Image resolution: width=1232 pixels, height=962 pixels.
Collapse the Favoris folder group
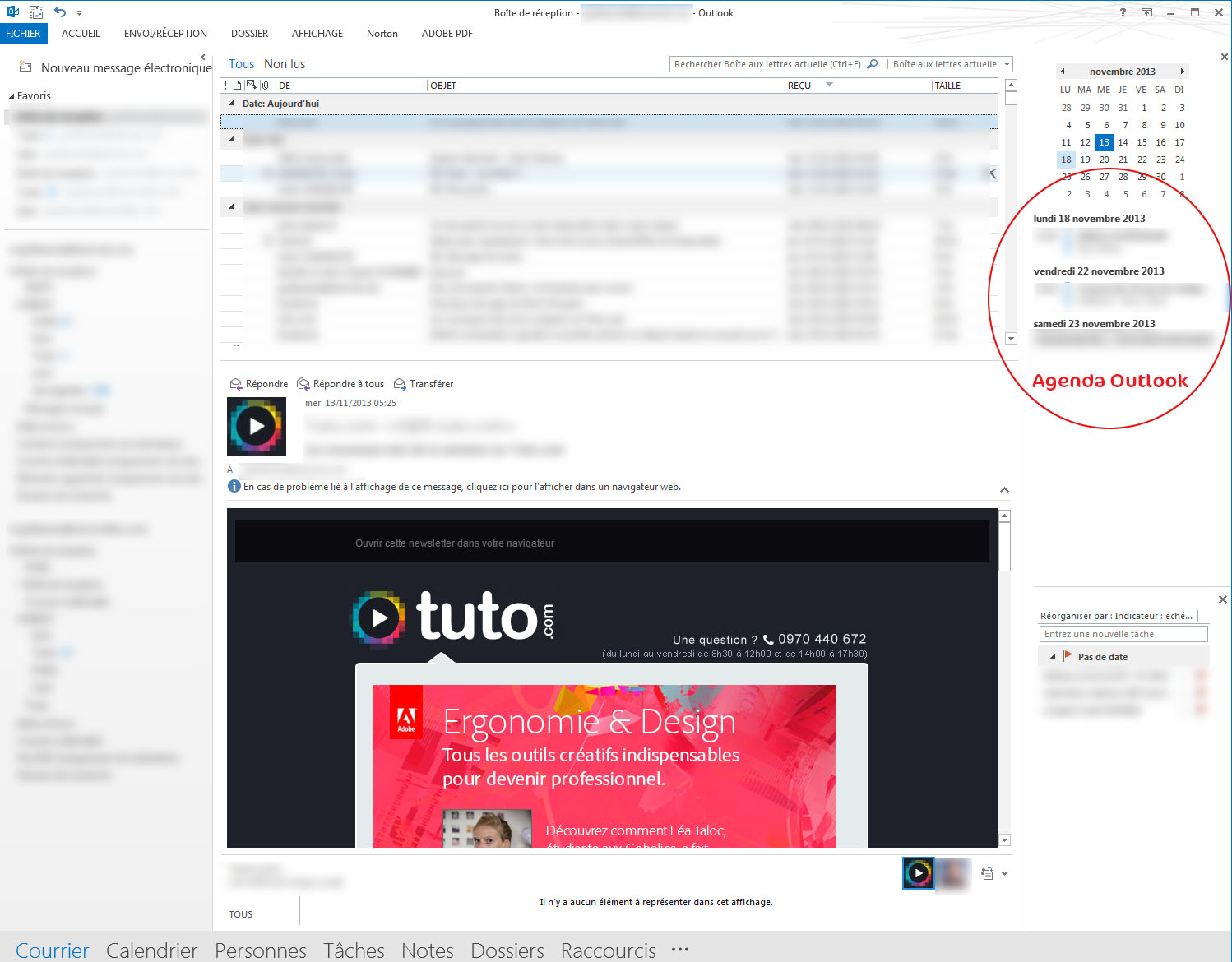point(12,96)
